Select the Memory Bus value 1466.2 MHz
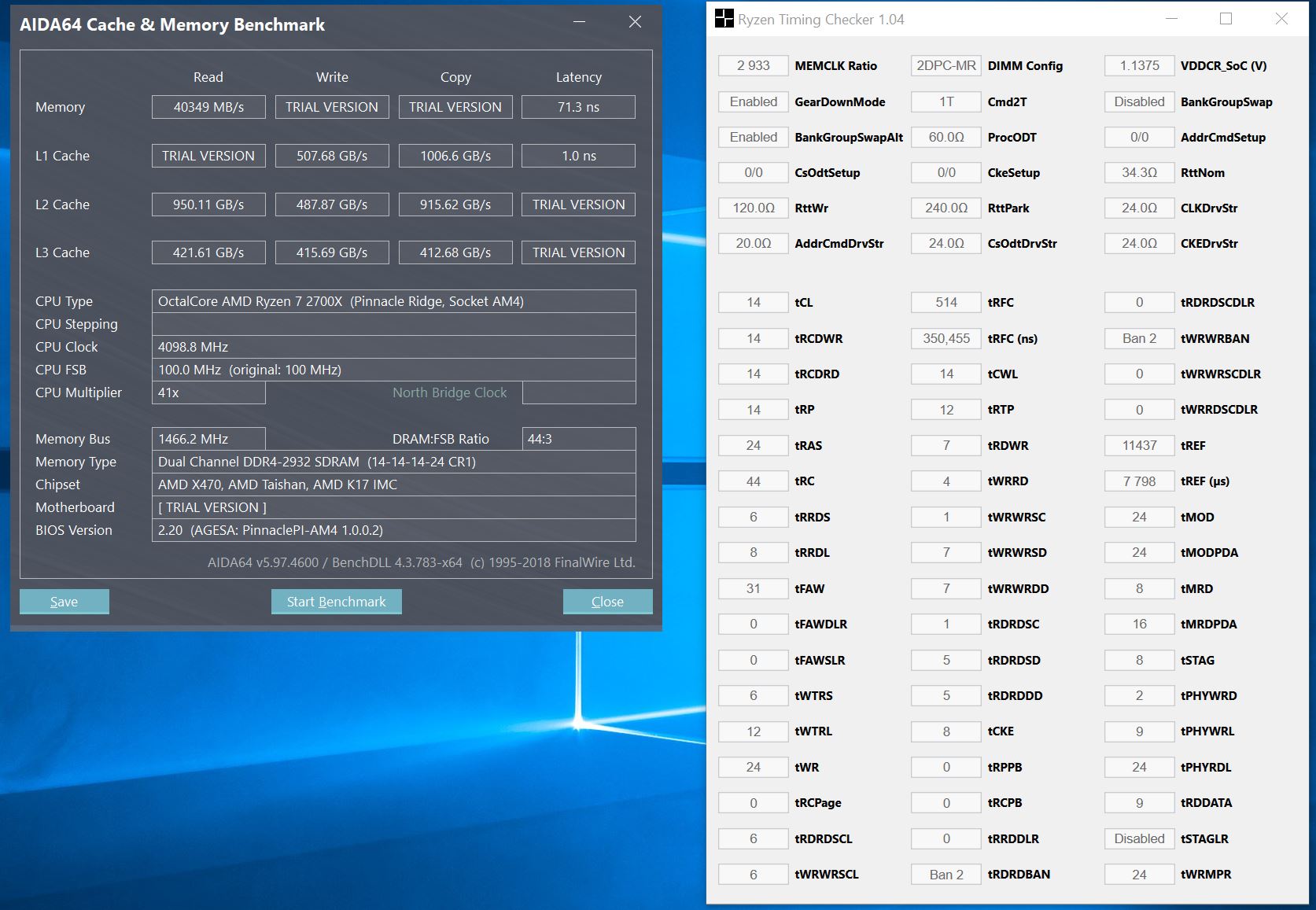The height and width of the screenshot is (910, 1316). pyautogui.click(x=208, y=439)
